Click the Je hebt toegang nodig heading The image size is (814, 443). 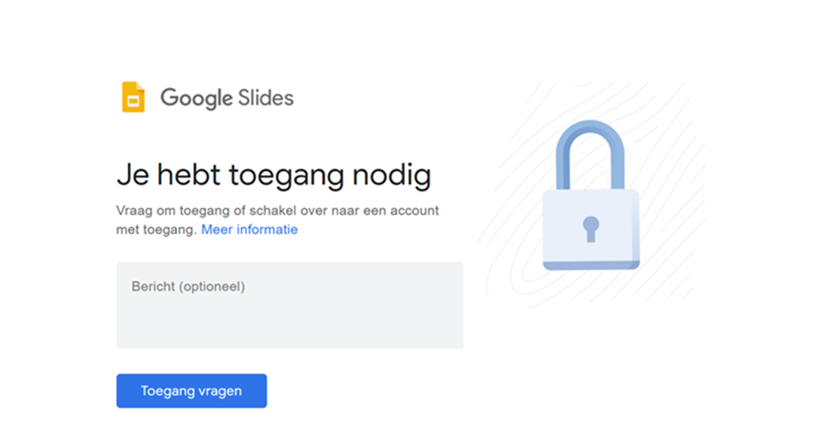[x=274, y=175]
